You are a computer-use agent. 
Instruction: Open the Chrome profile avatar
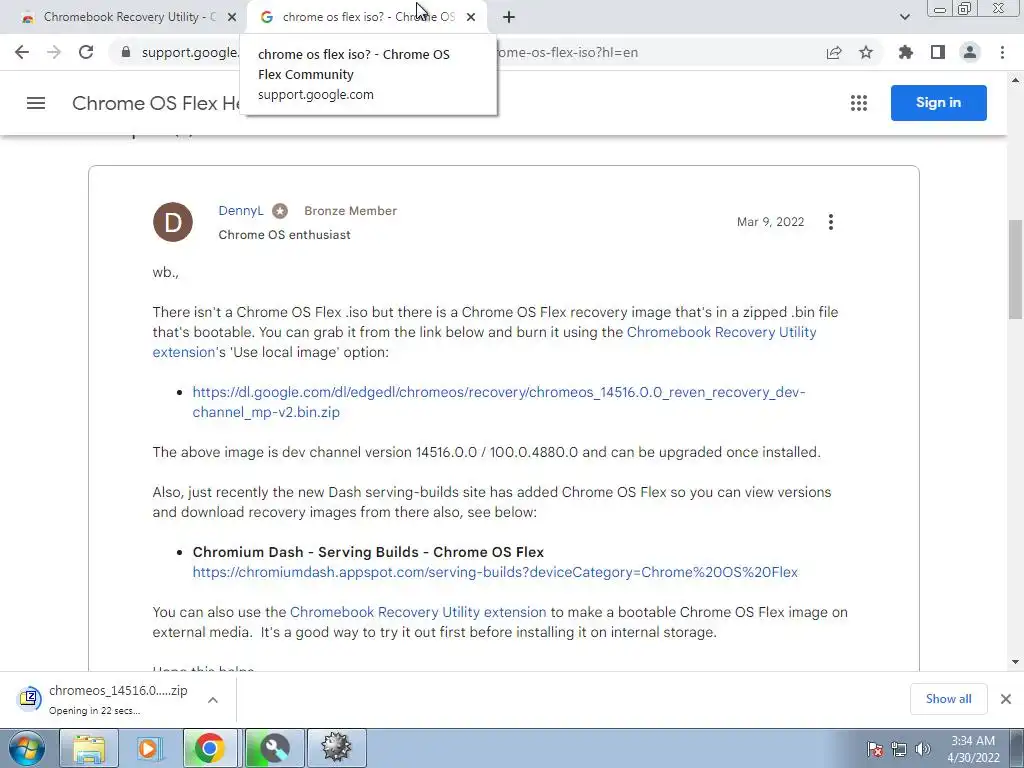pyautogui.click(x=970, y=52)
